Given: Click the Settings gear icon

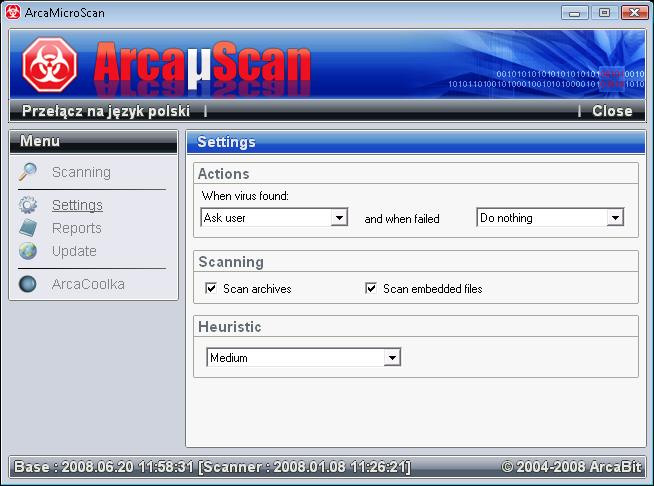Looking at the screenshot, I should (x=28, y=205).
